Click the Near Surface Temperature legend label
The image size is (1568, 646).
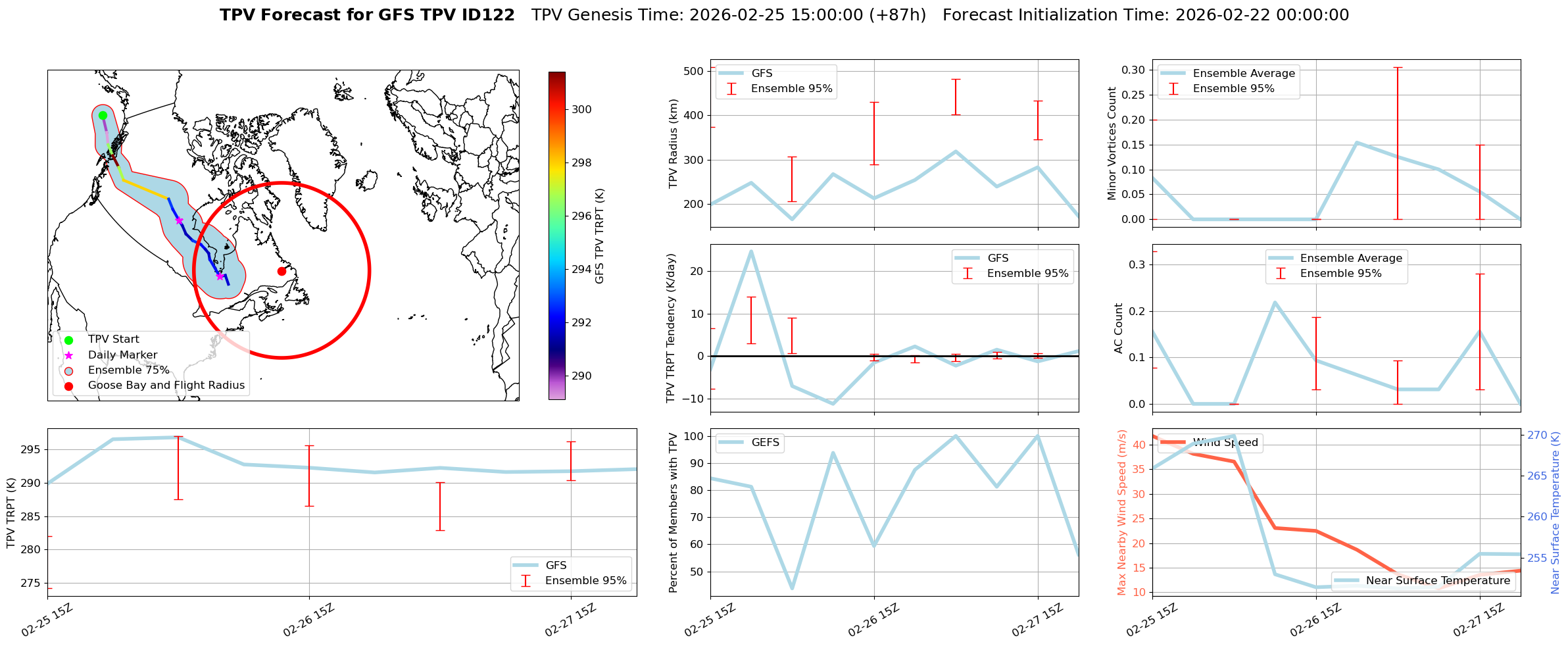(x=1438, y=581)
